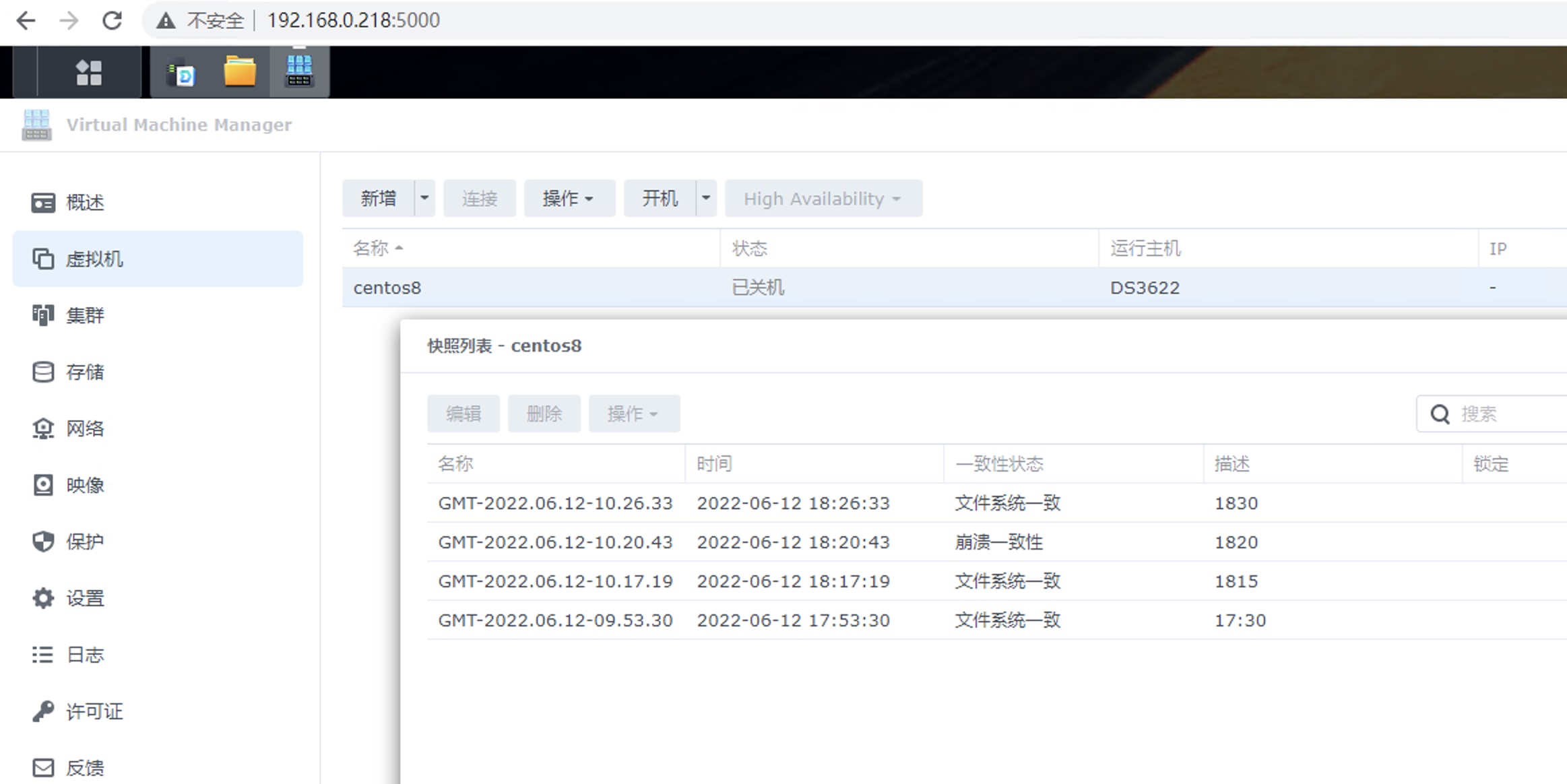This screenshot has width=1567, height=784.
Task: Click the 保护 shield sidebar icon
Action: pos(43,542)
